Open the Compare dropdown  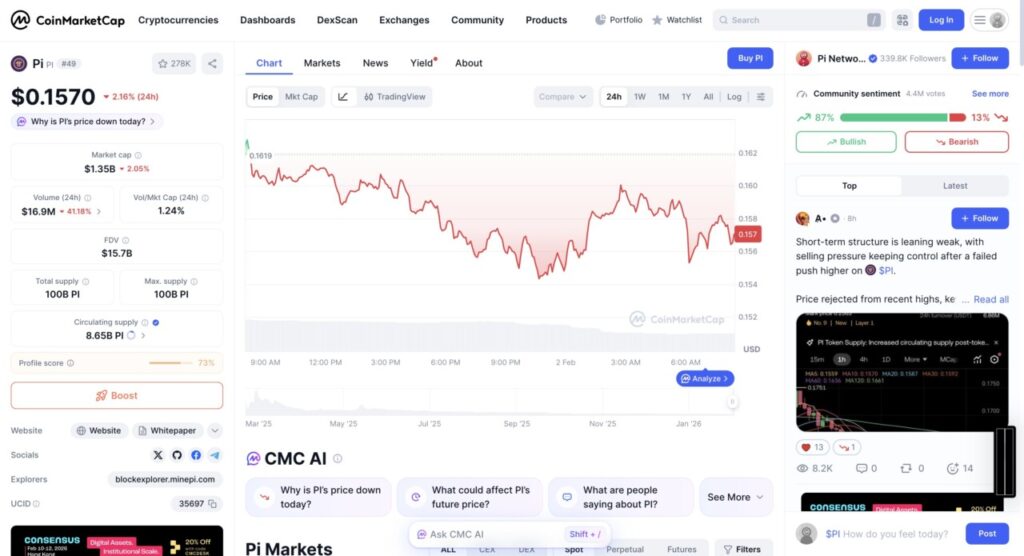[x=563, y=97]
